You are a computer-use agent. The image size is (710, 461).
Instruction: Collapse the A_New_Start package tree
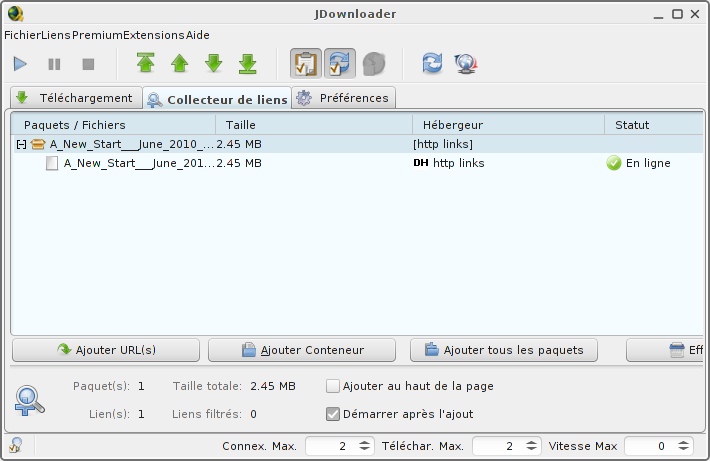20,144
